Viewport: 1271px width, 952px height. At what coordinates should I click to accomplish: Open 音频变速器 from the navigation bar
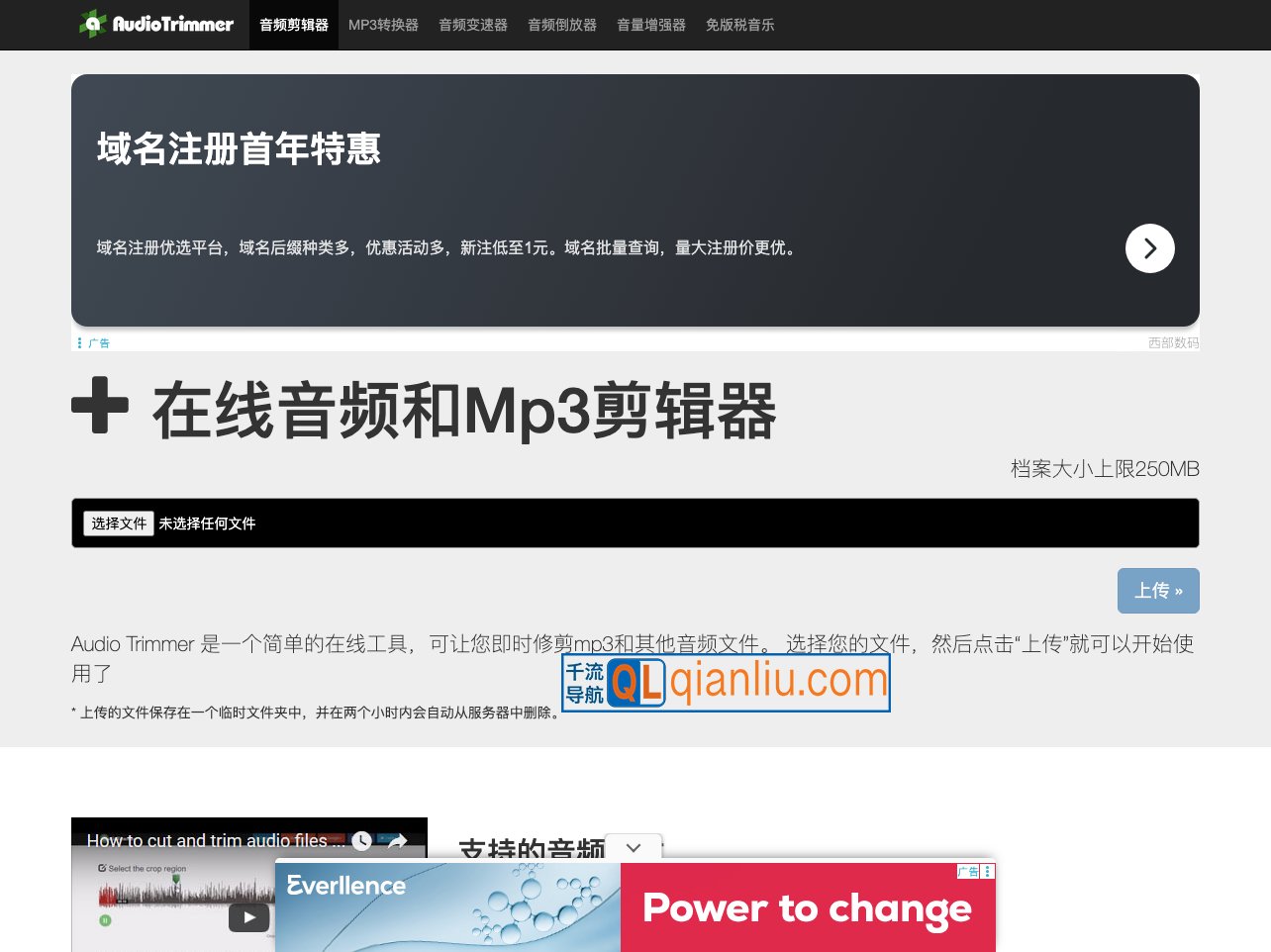pos(472,25)
